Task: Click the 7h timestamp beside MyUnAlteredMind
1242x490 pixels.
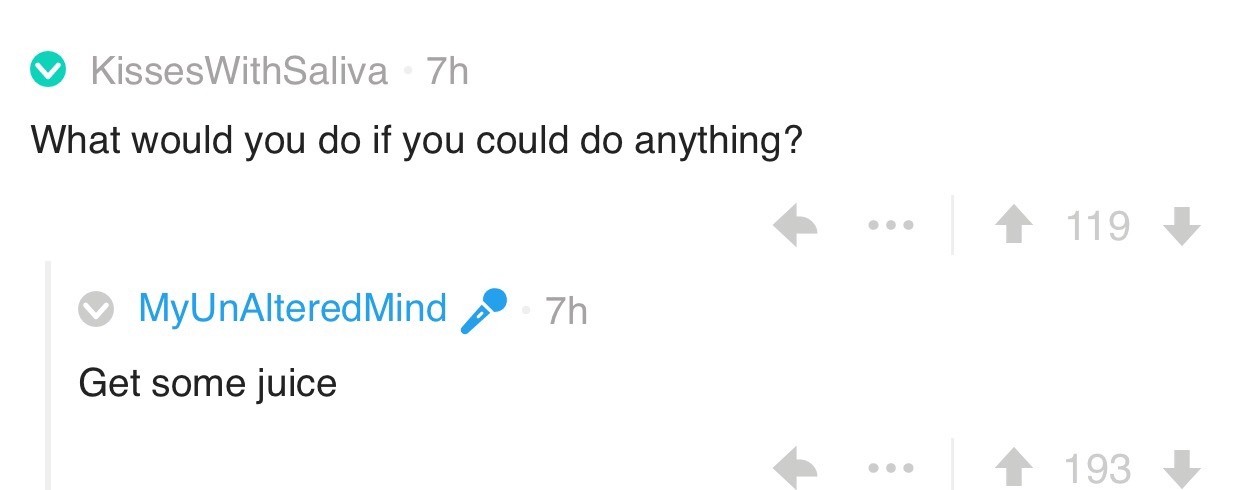Action: tap(566, 312)
